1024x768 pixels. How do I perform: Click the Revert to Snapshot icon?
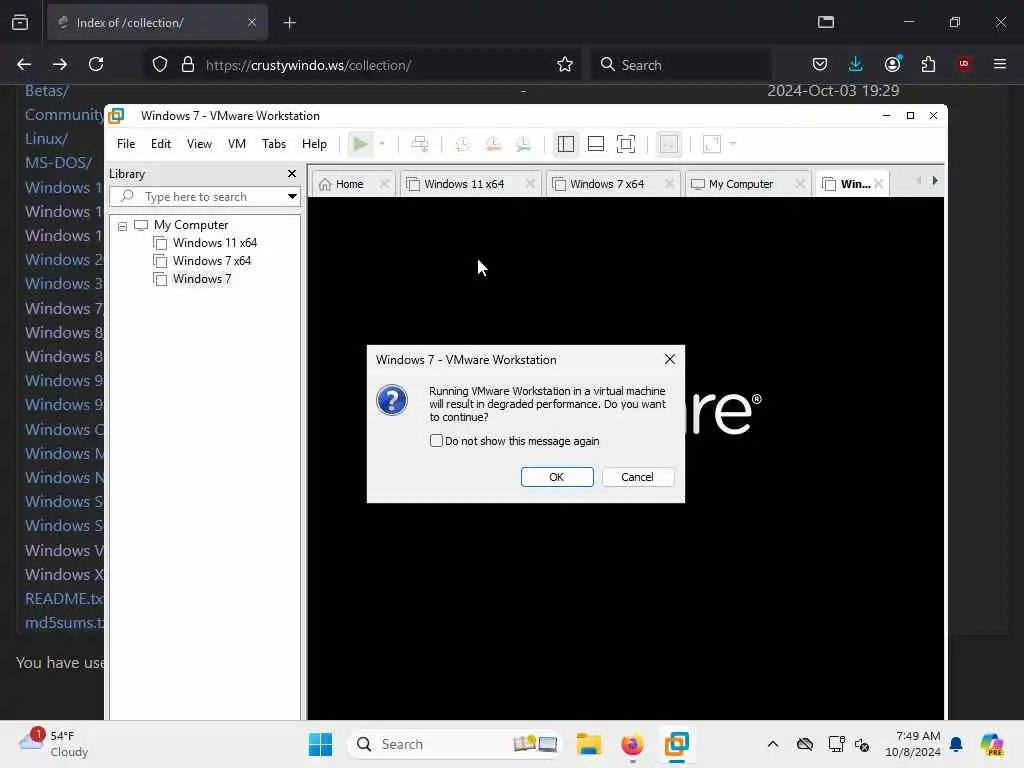click(x=493, y=144)
